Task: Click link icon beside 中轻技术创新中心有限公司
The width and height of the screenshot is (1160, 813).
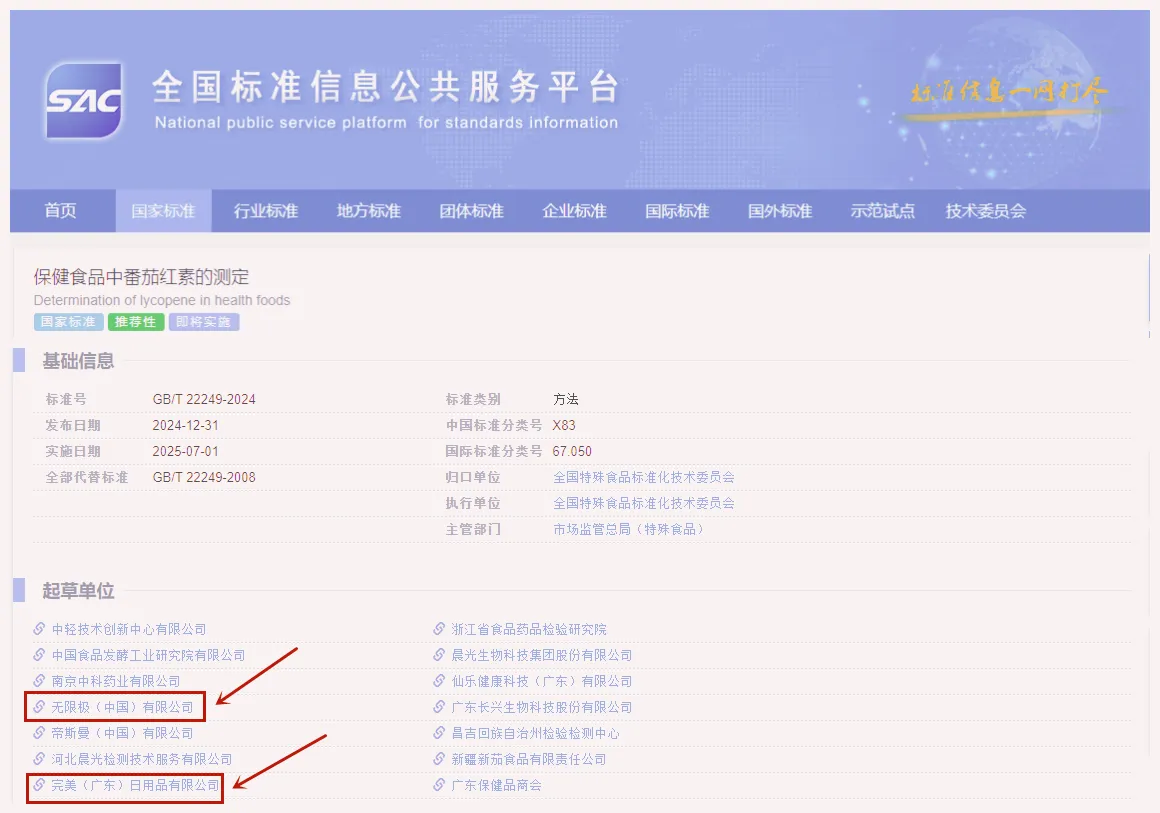Action: (x=39, y=629)
